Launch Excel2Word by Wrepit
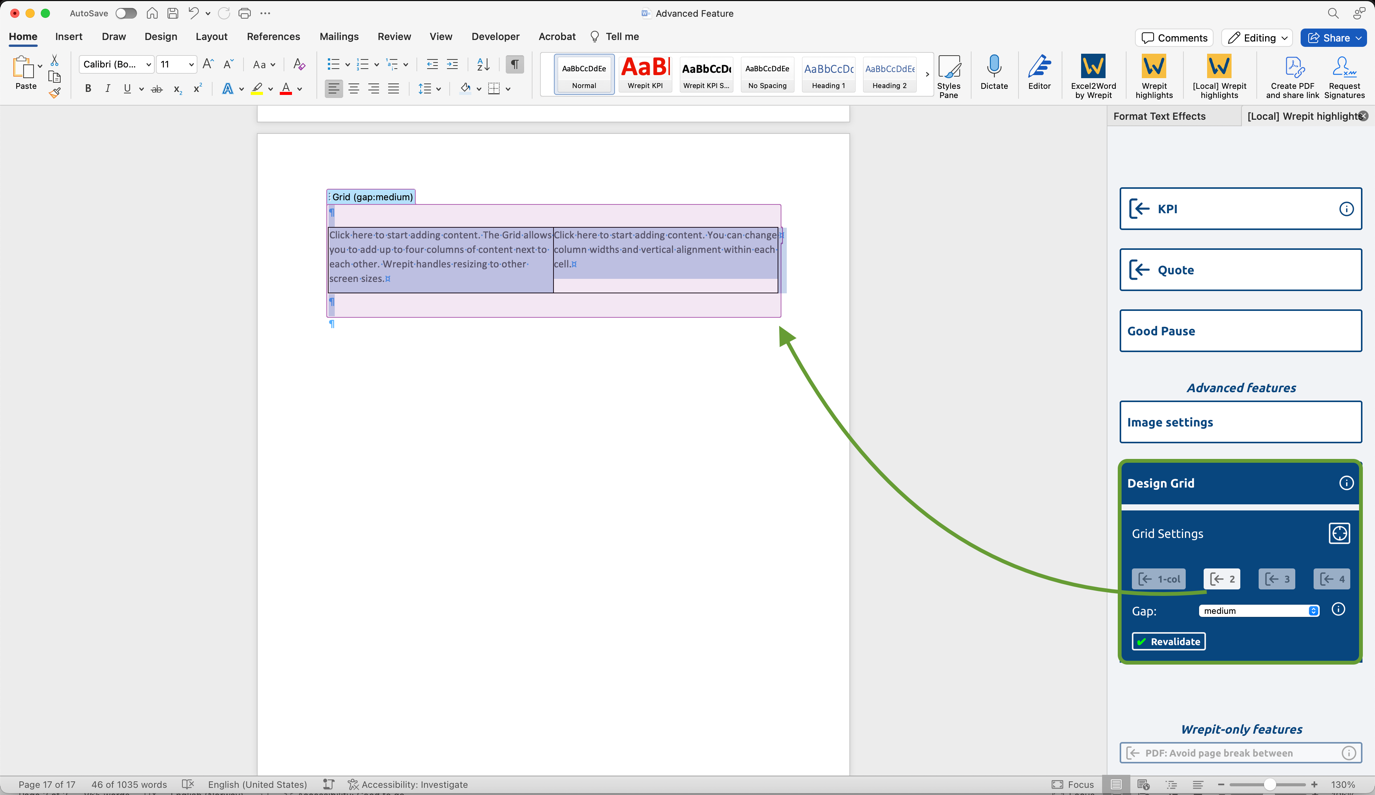This screenshot has width=1375, height=795. coord(1093,76)
